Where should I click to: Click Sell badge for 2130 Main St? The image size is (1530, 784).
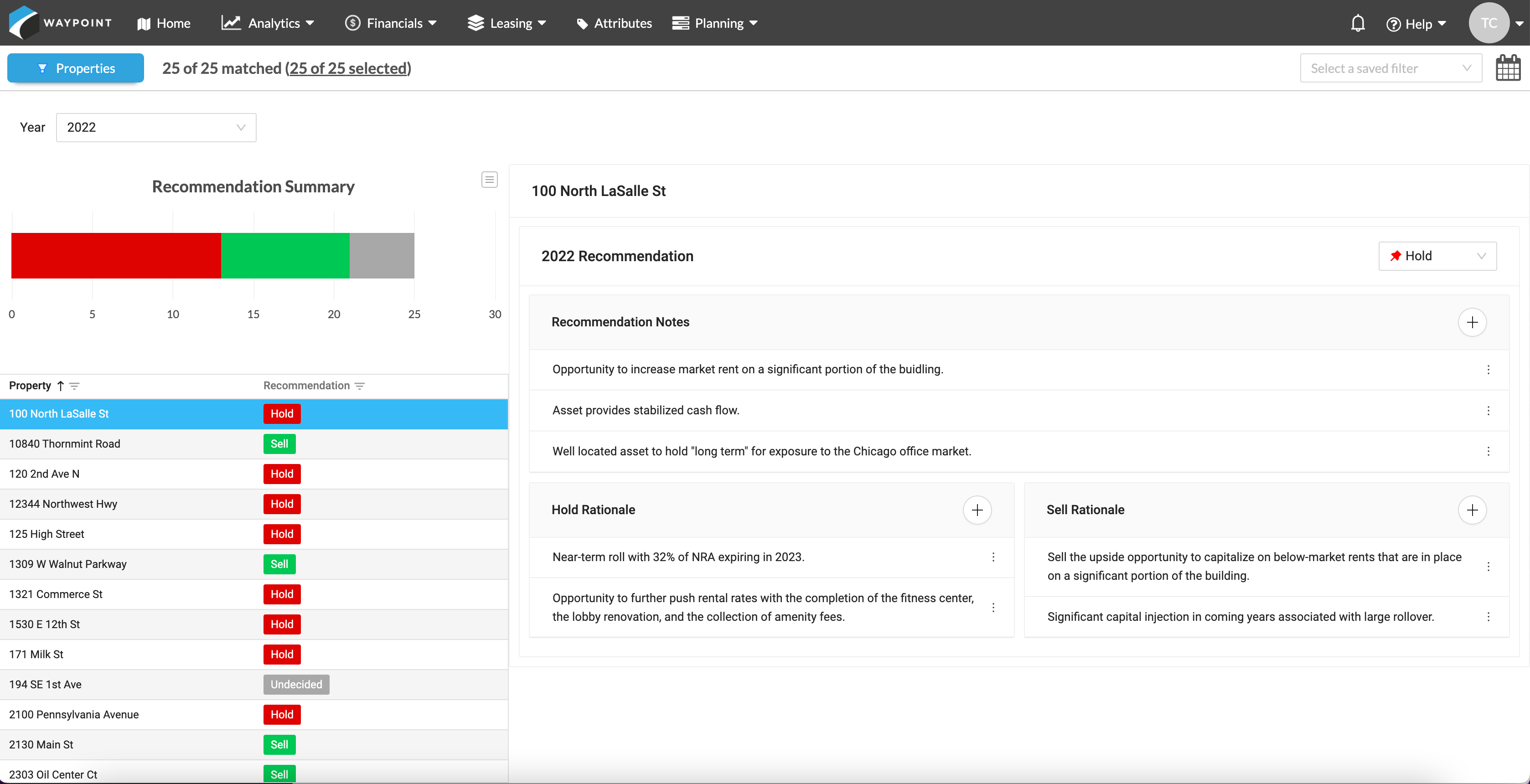click(x=279, y=745)
